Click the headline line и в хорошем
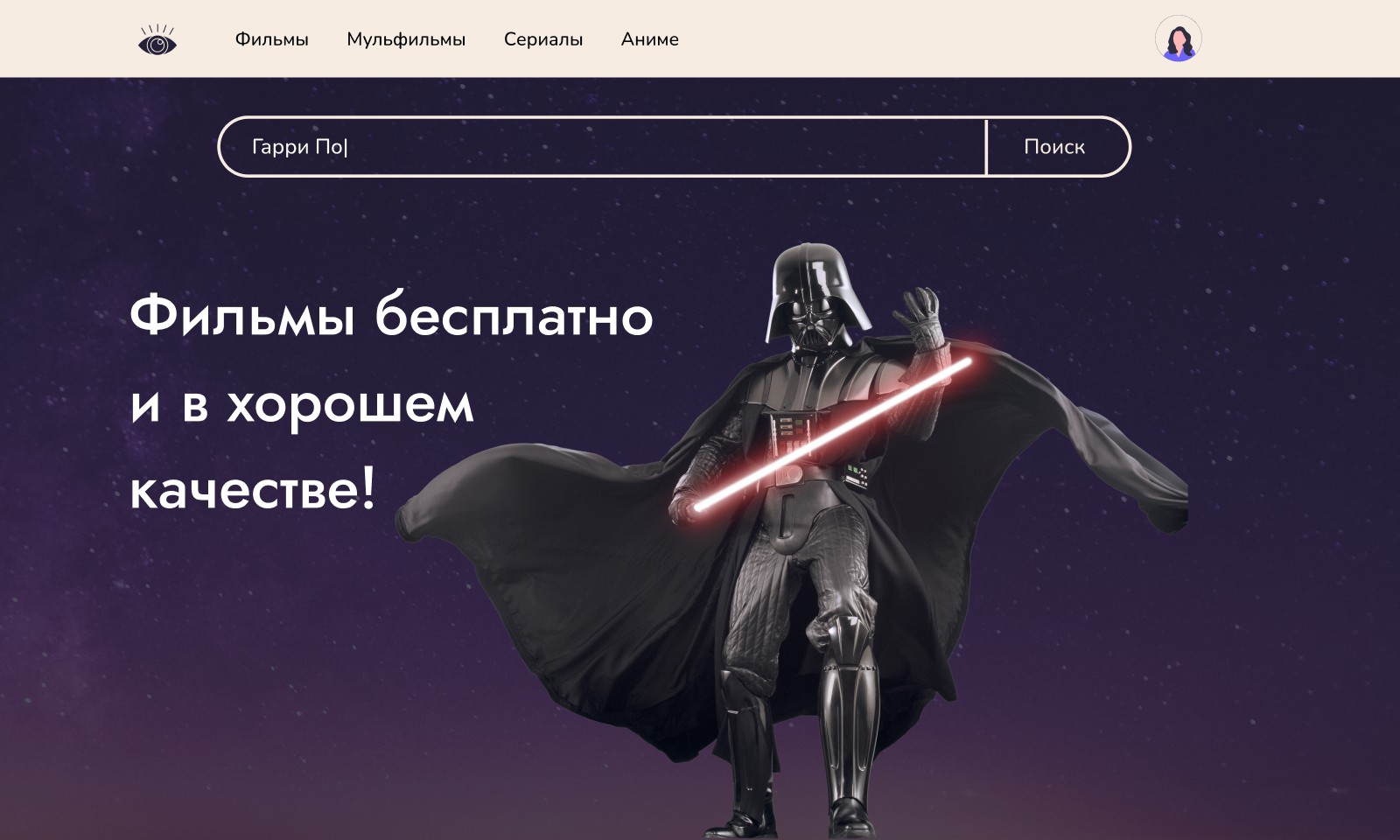This screenshot has height=840, width=1400. [302, 403]
